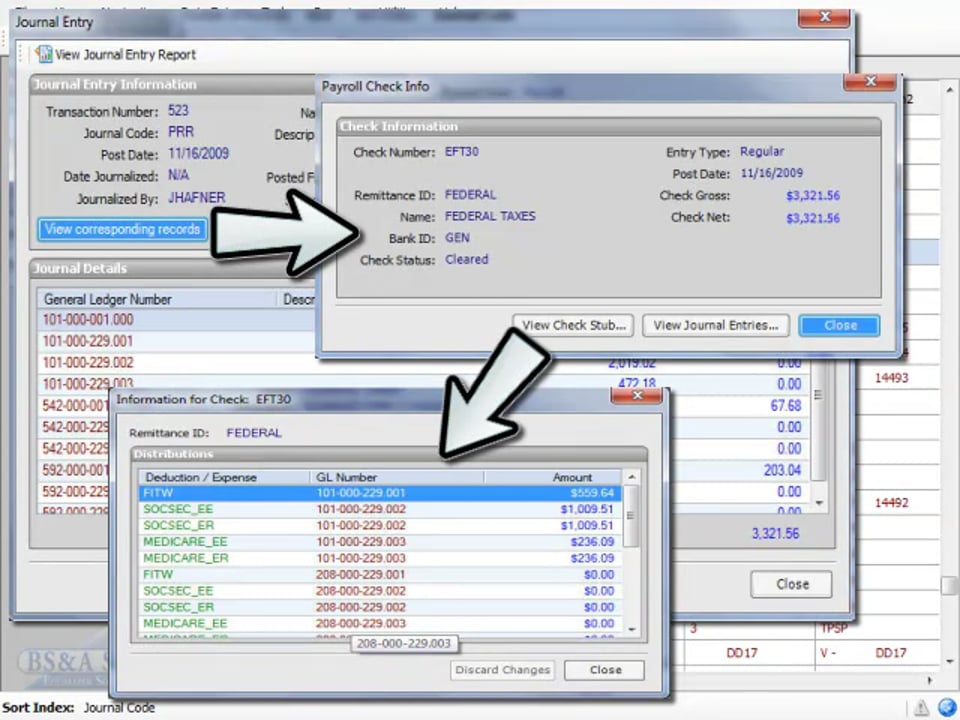Open the View Journal Entry Report icon
This screenshot has width=960, height=720.
[x=44, y=54]
